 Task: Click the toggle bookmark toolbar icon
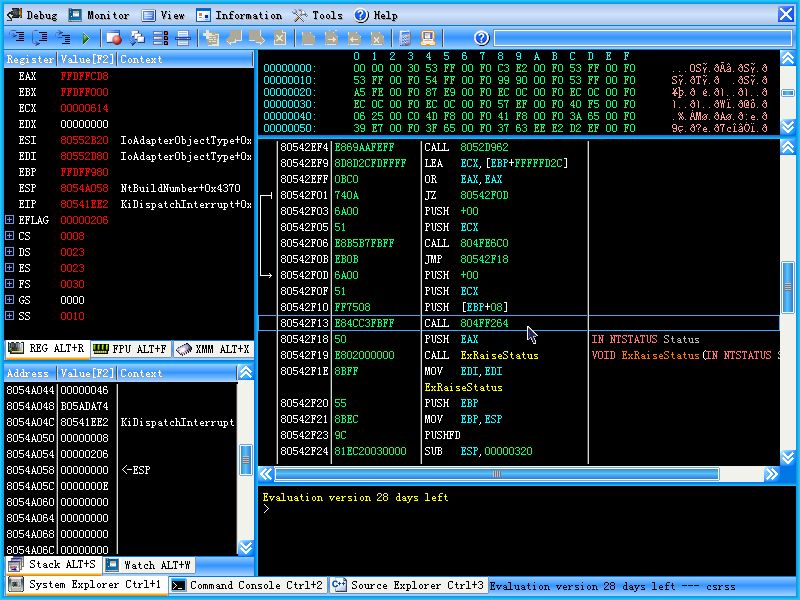click(x=211, y=38)
